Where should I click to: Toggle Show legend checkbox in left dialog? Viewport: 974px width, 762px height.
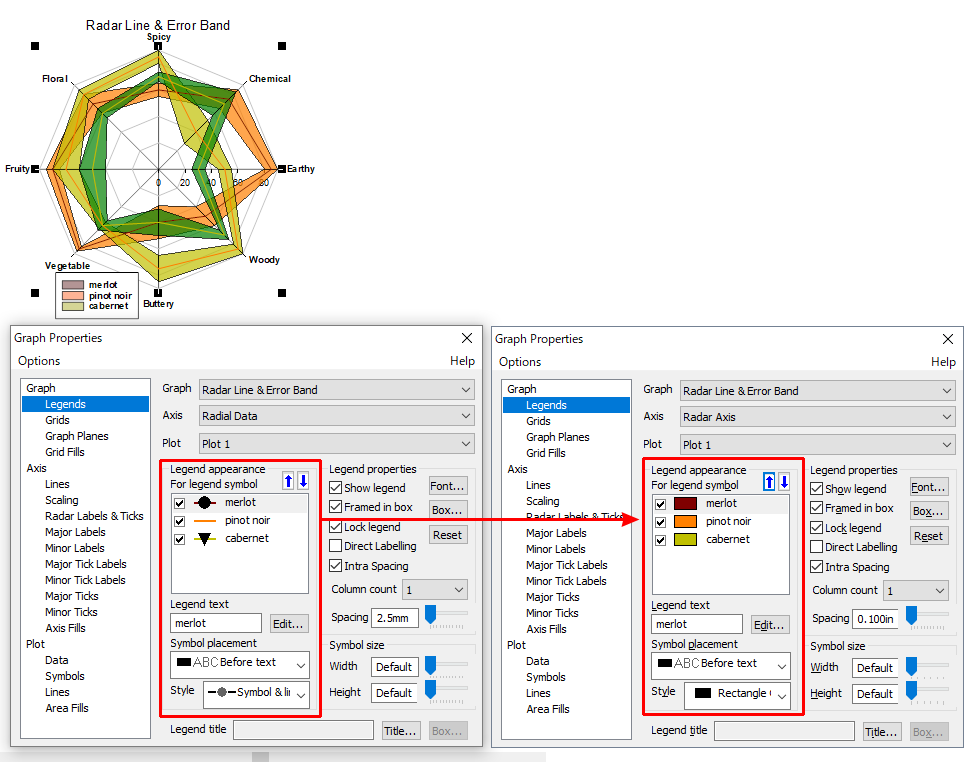(336, 488)
